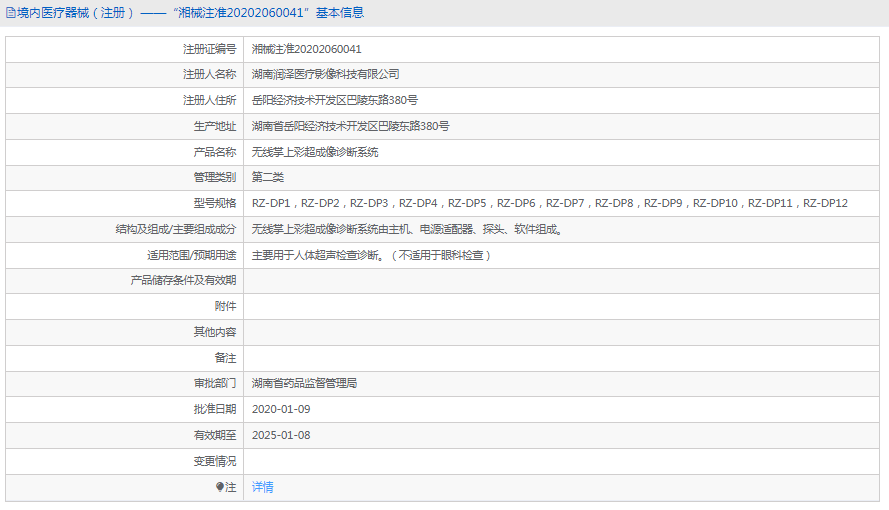Click the 备注 label

click(225, 358)
